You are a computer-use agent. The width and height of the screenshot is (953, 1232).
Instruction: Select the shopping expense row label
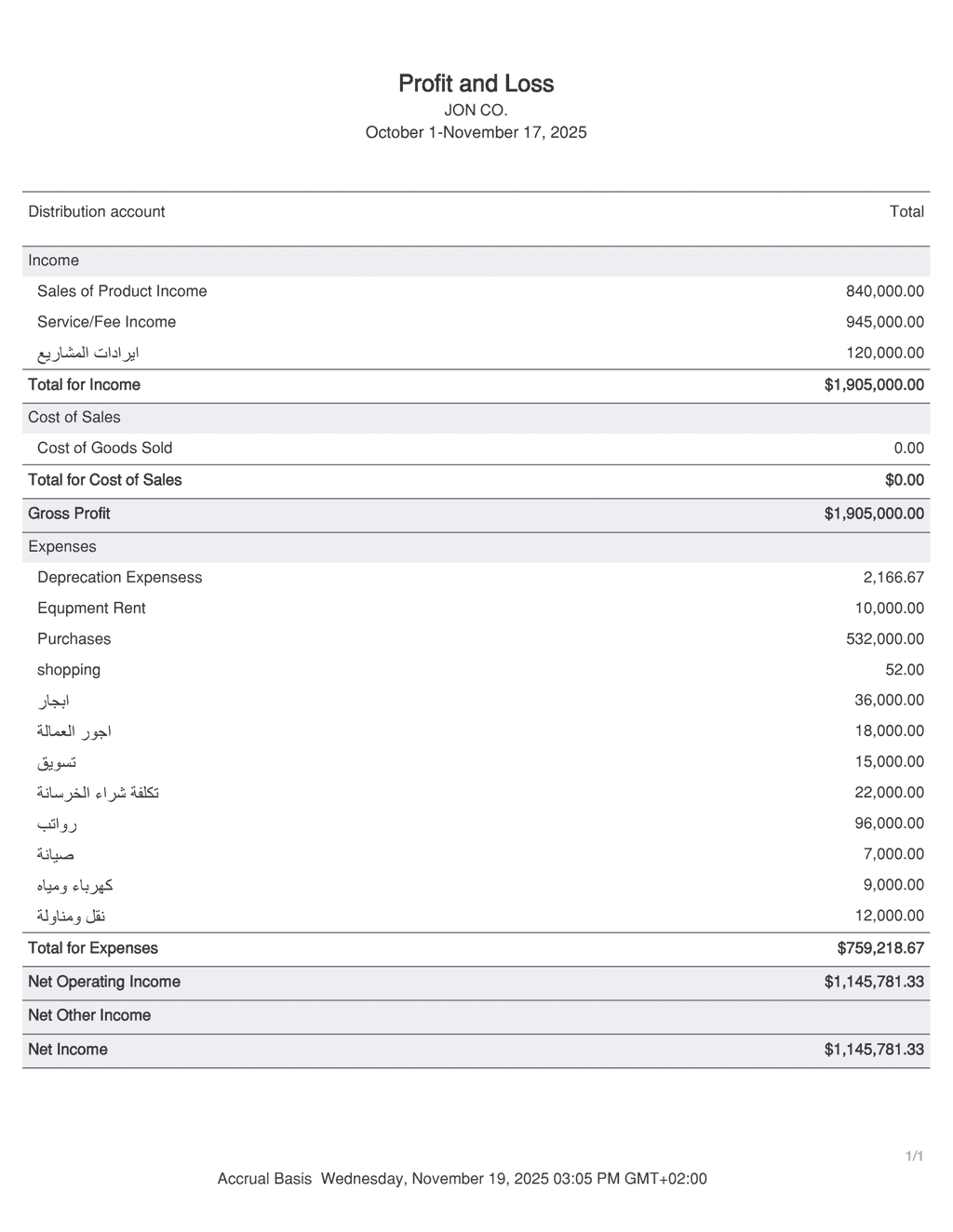pos(69,670)
